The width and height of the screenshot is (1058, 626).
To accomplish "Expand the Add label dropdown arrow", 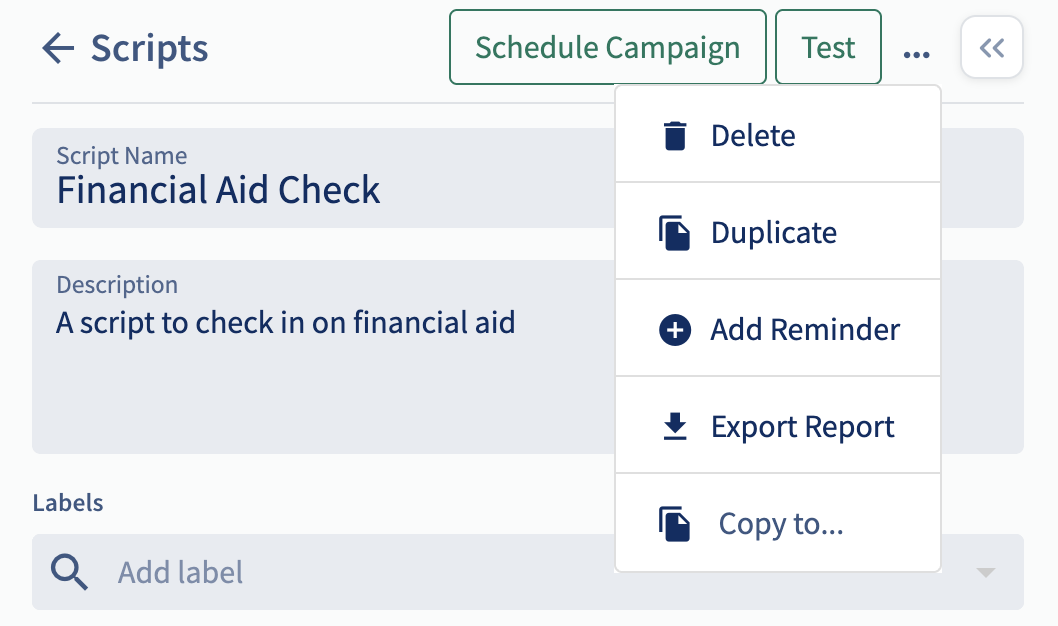I will click(986, 573).
